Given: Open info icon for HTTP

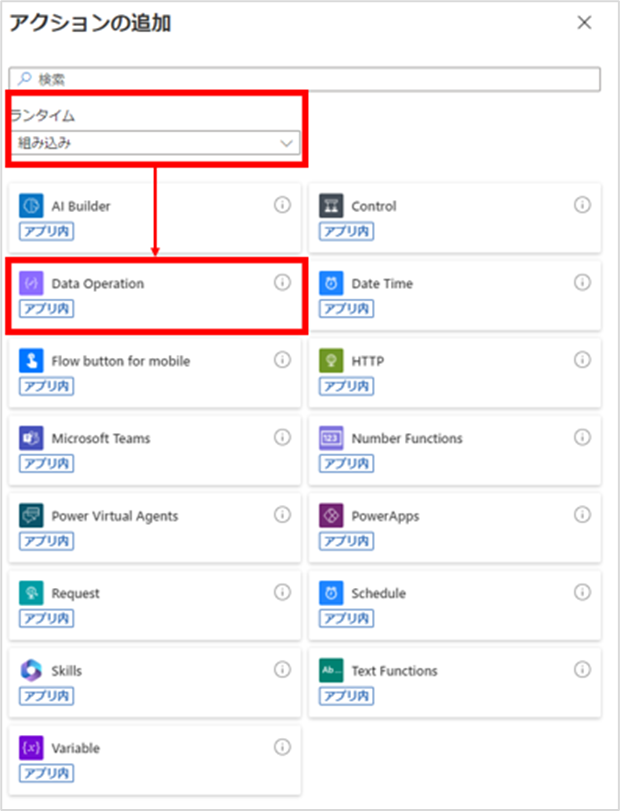Looking at the screenshot, I should click(x=582, y=359).
